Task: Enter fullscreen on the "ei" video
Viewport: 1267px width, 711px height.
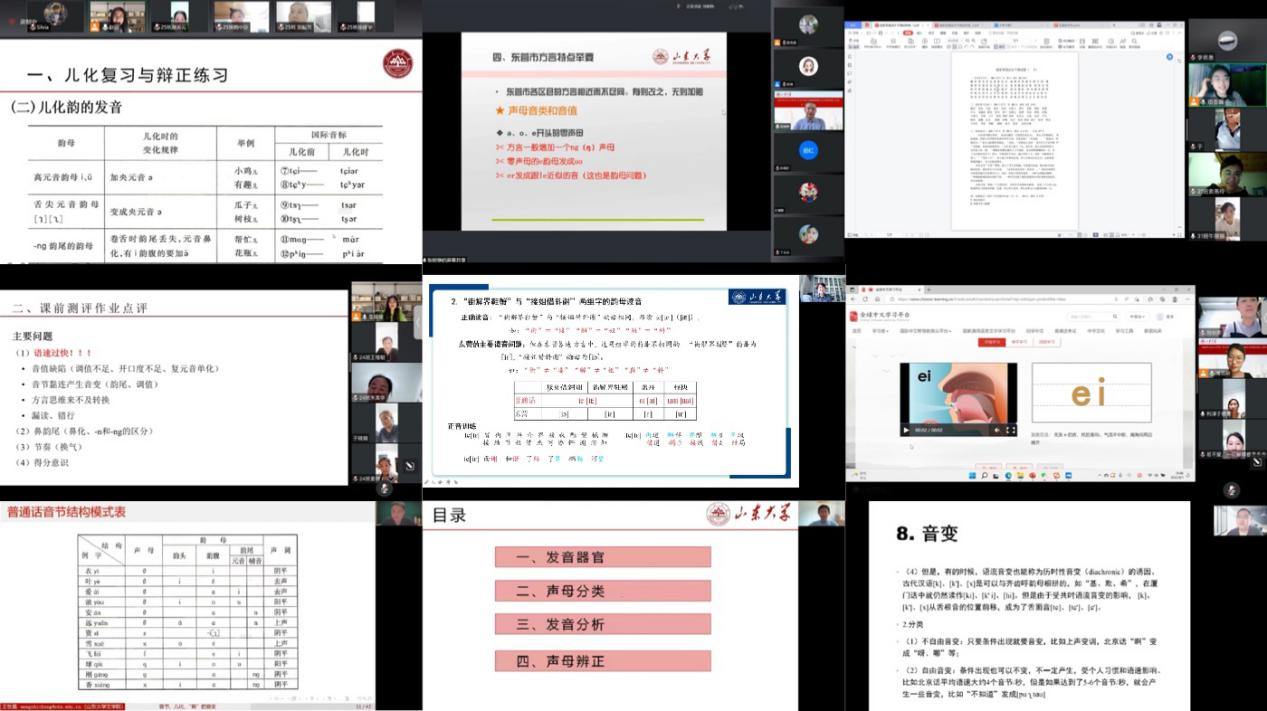Action: [1010, 430]
